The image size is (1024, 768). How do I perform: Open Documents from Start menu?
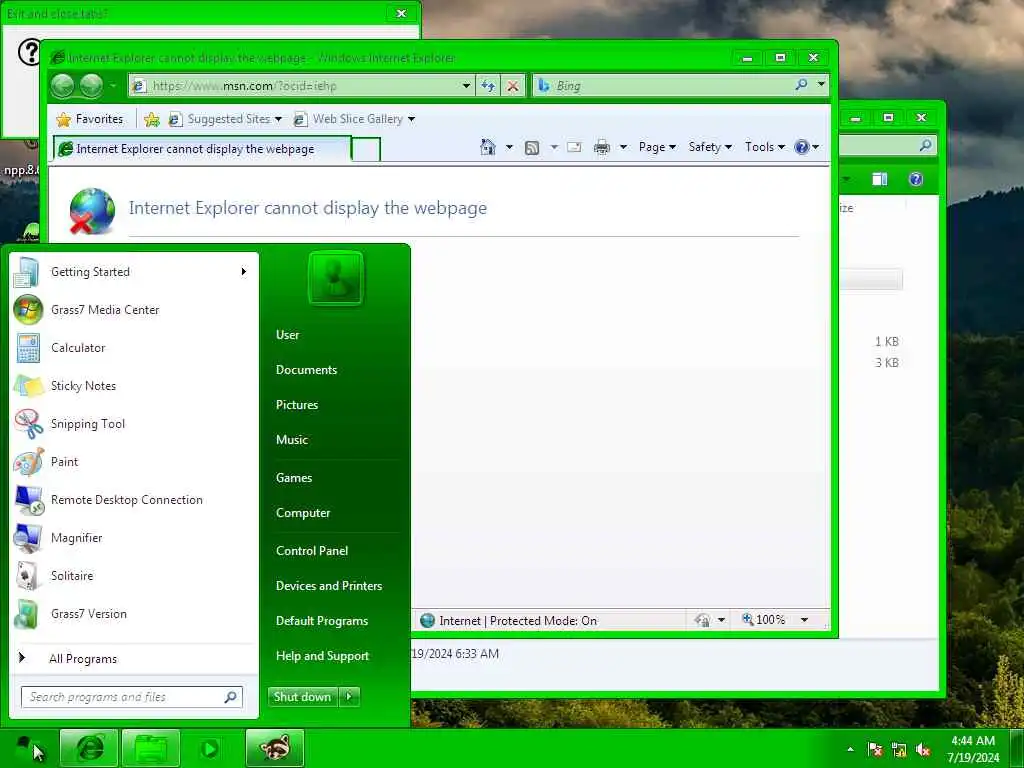pos(306,370)
